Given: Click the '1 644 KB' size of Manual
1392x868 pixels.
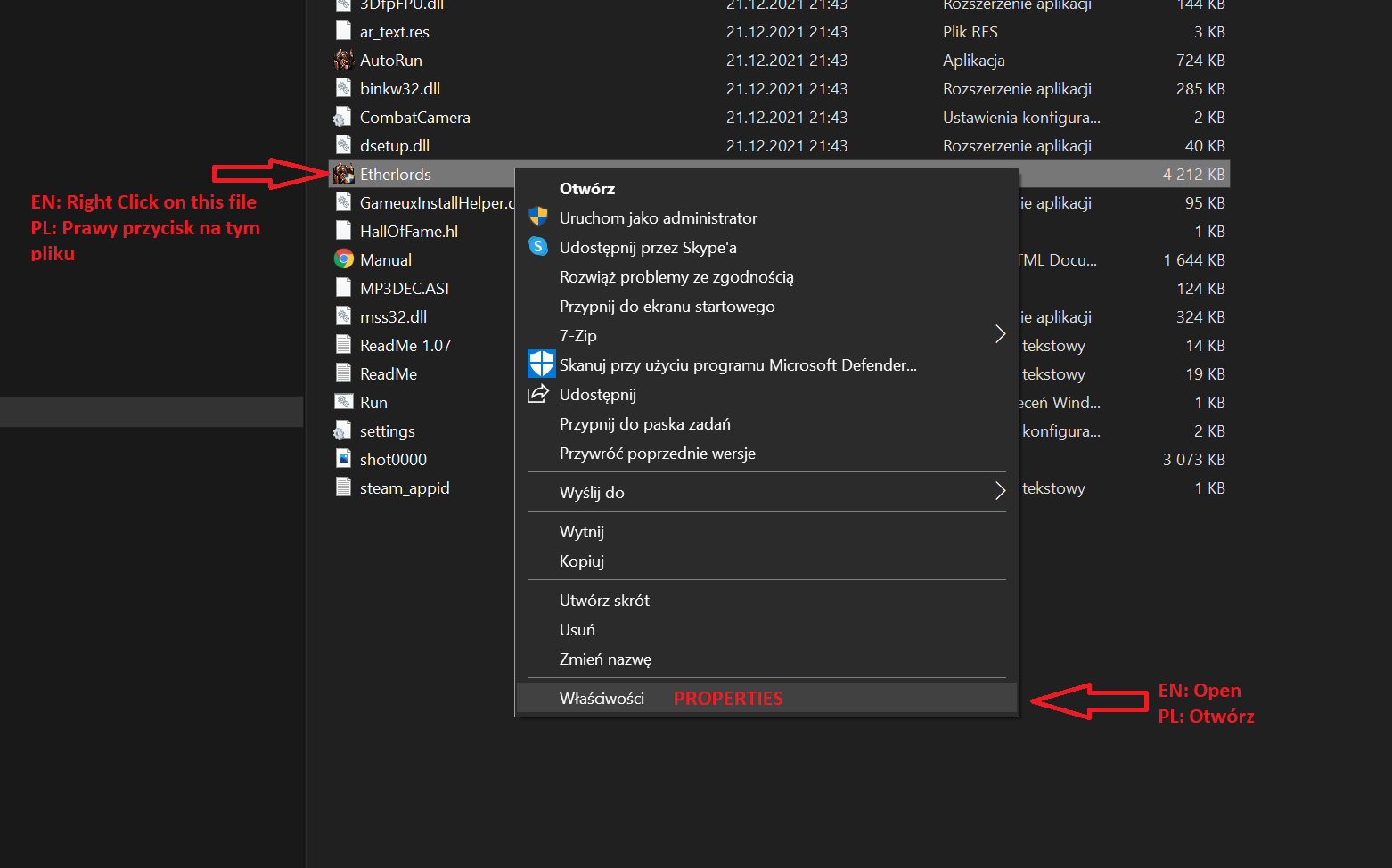Looking at the screenshot, I should click(1194, 260).
